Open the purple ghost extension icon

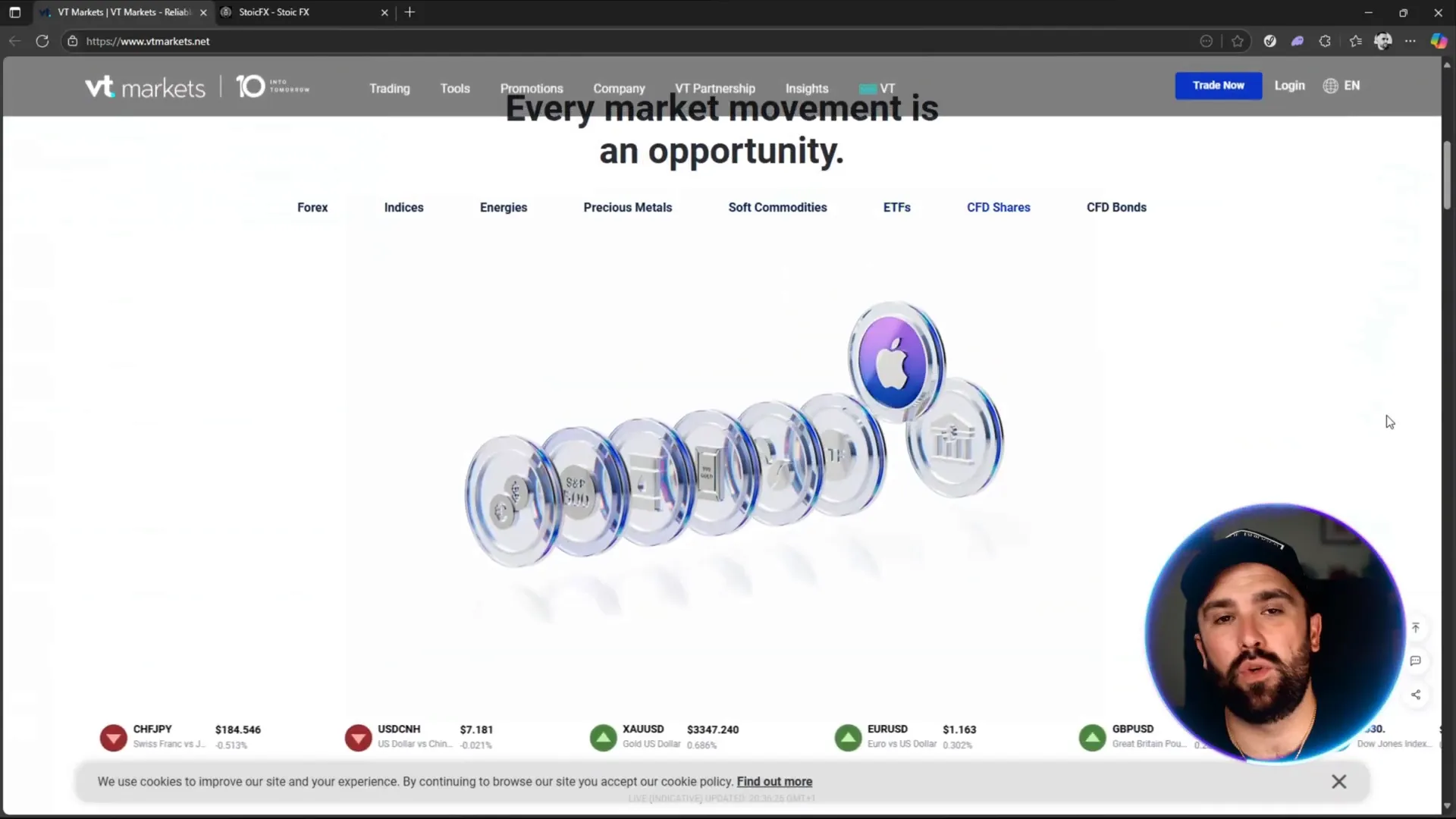click(x=1298, y=41)
